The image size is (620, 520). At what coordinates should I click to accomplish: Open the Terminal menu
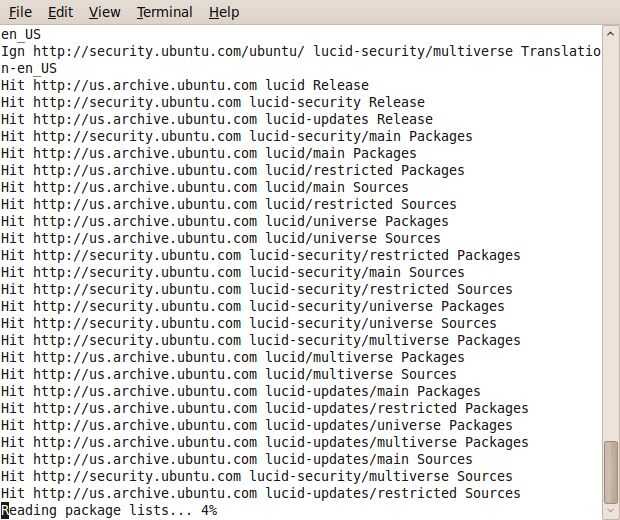point(165,12)
